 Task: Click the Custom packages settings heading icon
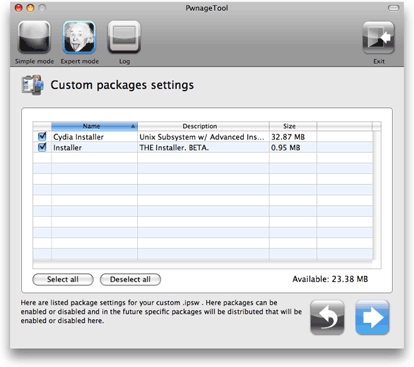32,85
